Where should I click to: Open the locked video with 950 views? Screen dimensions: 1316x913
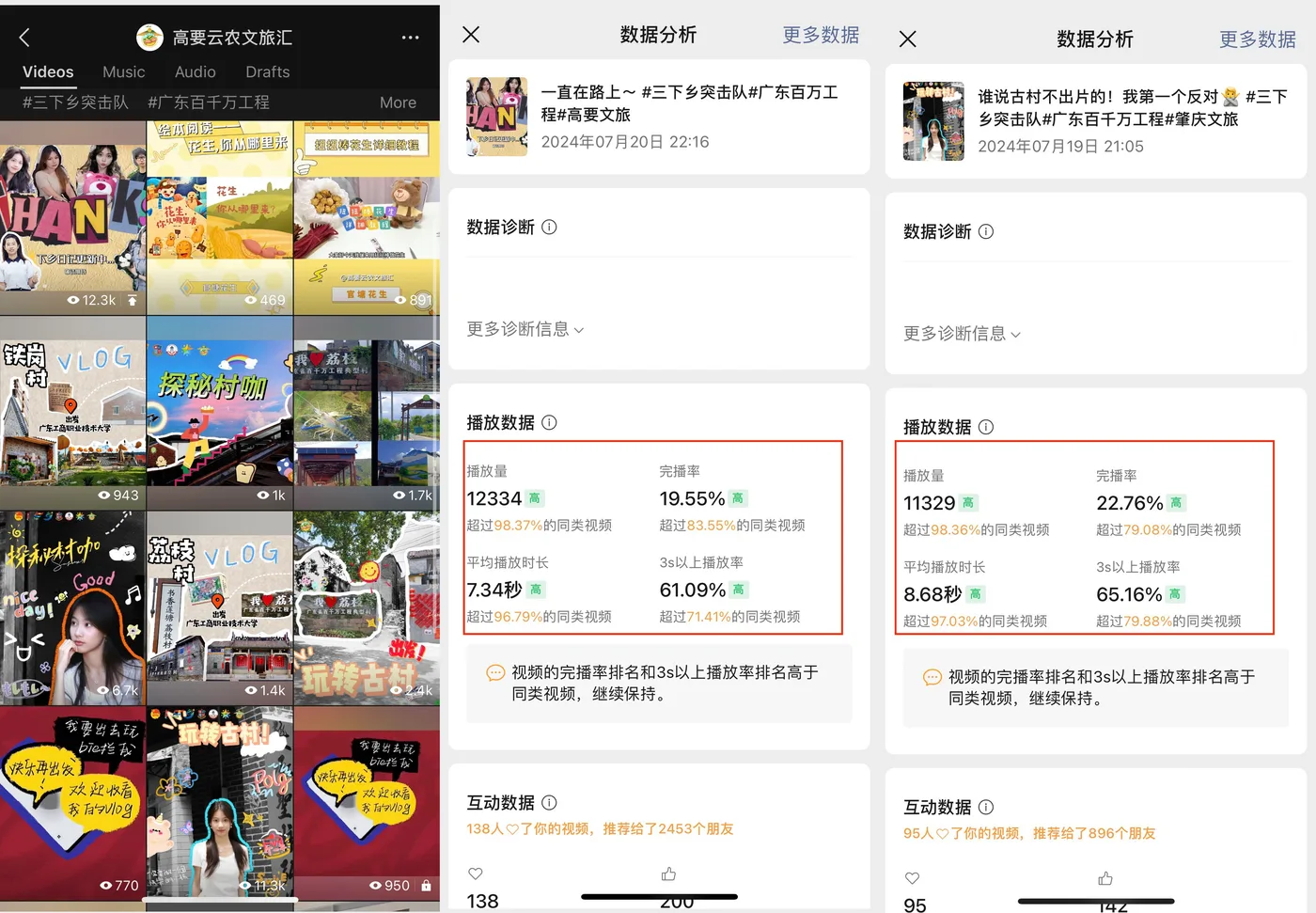coord(367,804)
